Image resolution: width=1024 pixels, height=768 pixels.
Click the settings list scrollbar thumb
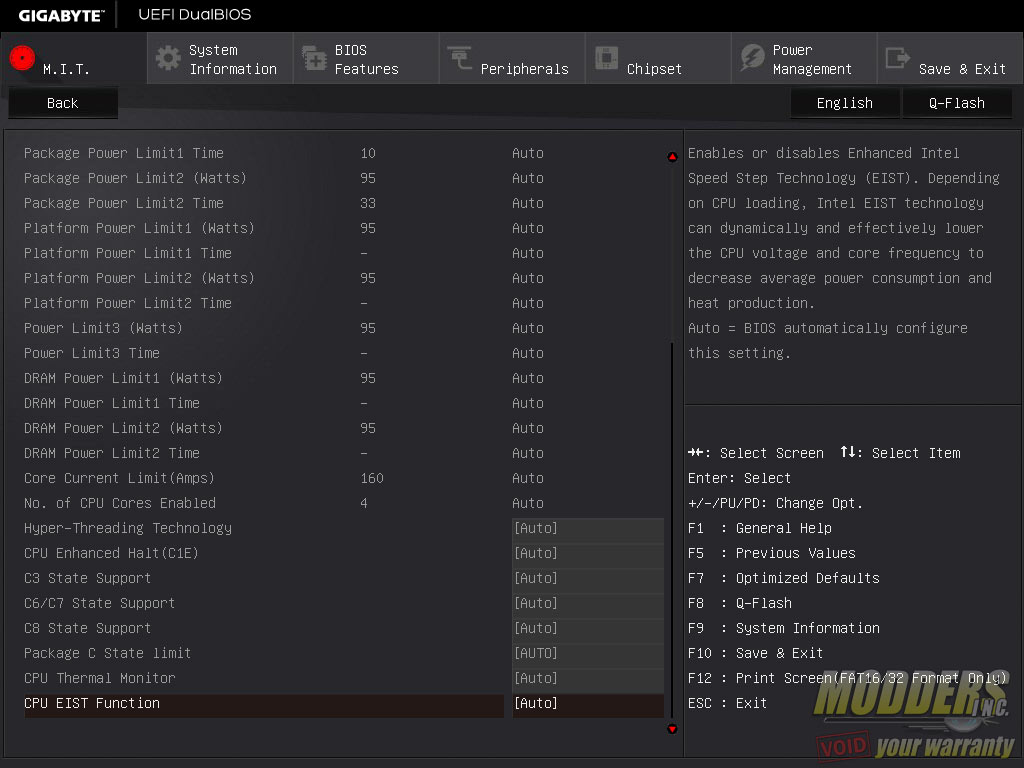[672, 529]
